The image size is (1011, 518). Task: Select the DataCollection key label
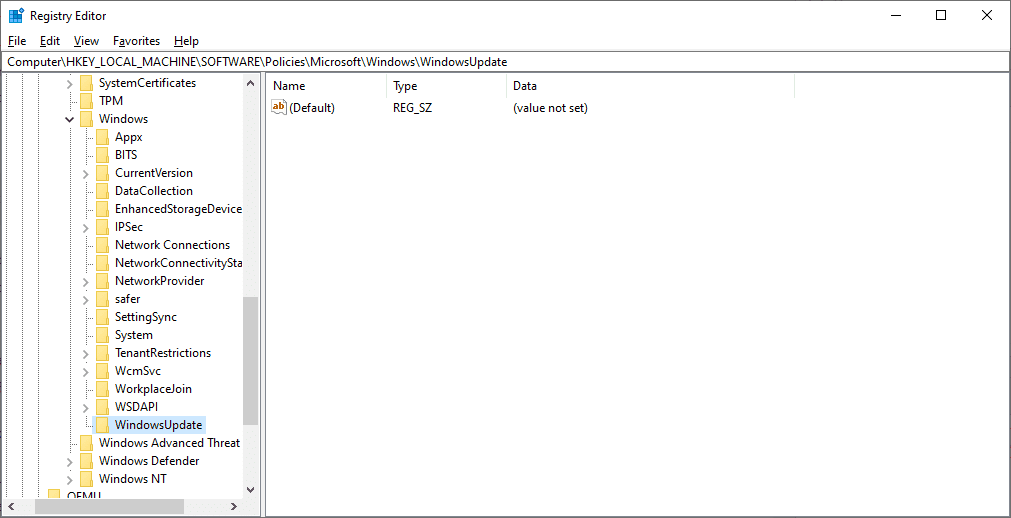(x=154, y=192)
